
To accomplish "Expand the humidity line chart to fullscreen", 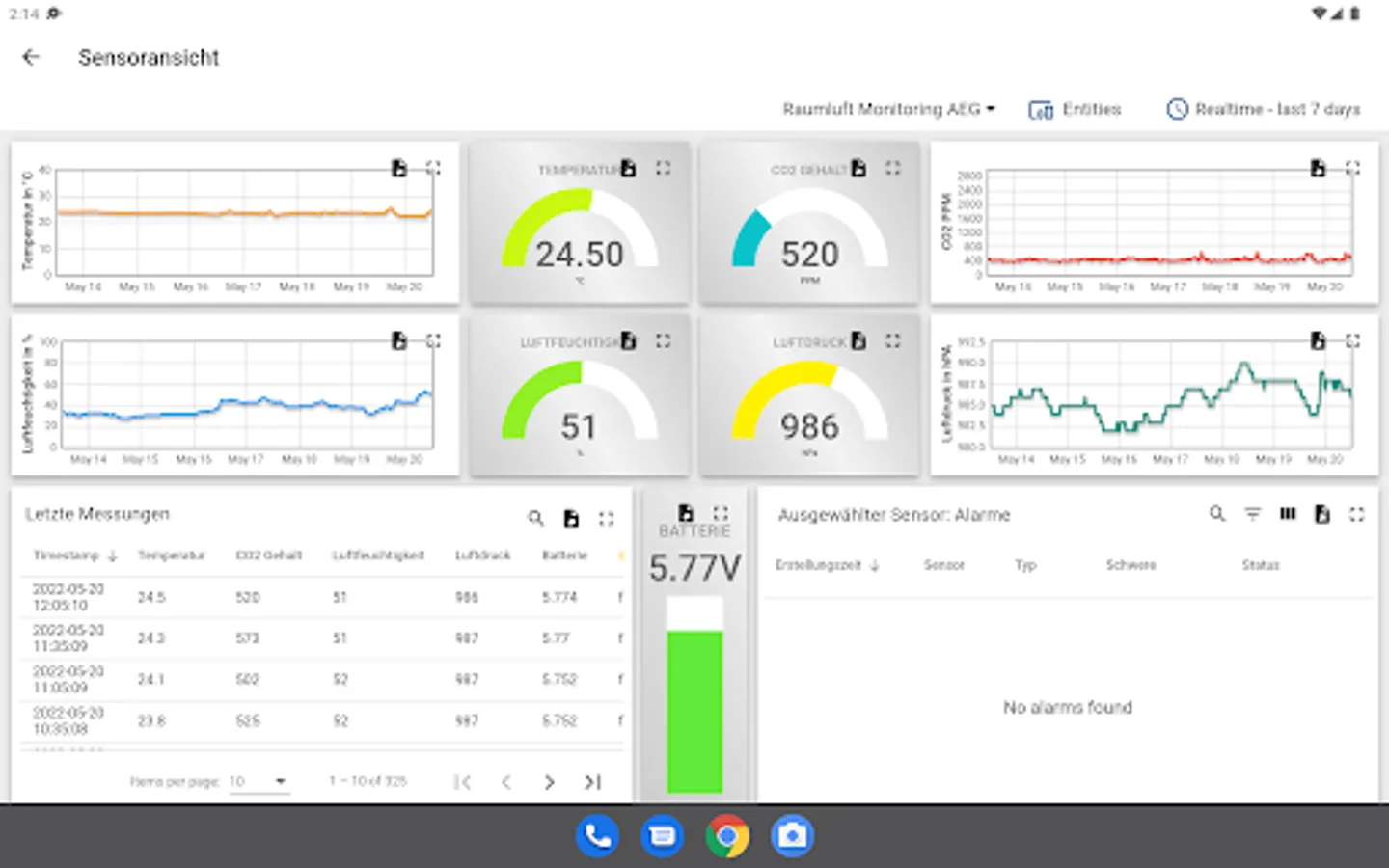I will tap(434, 340).
